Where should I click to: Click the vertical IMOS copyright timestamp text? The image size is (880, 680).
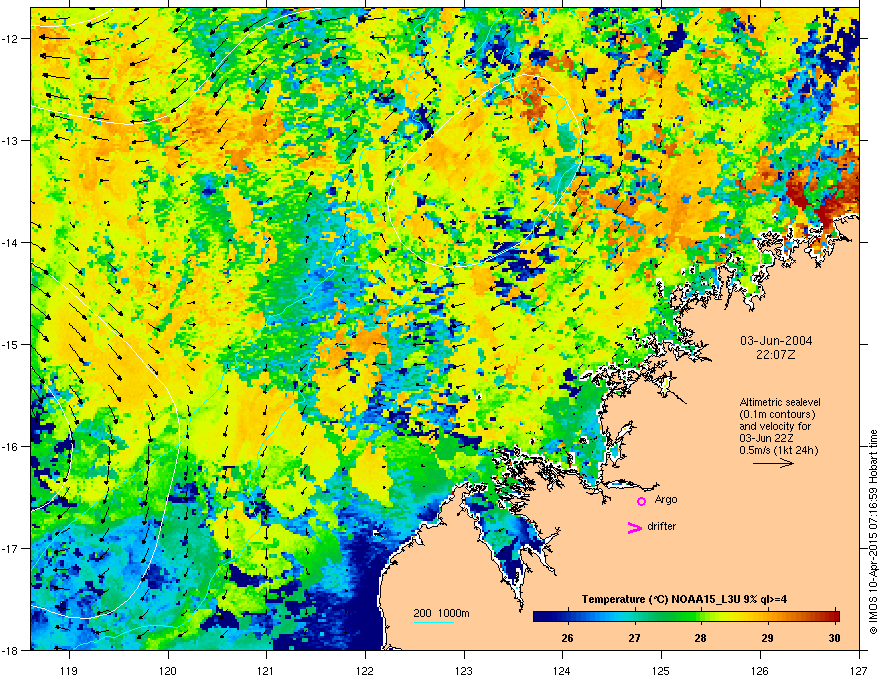[873, 532]
